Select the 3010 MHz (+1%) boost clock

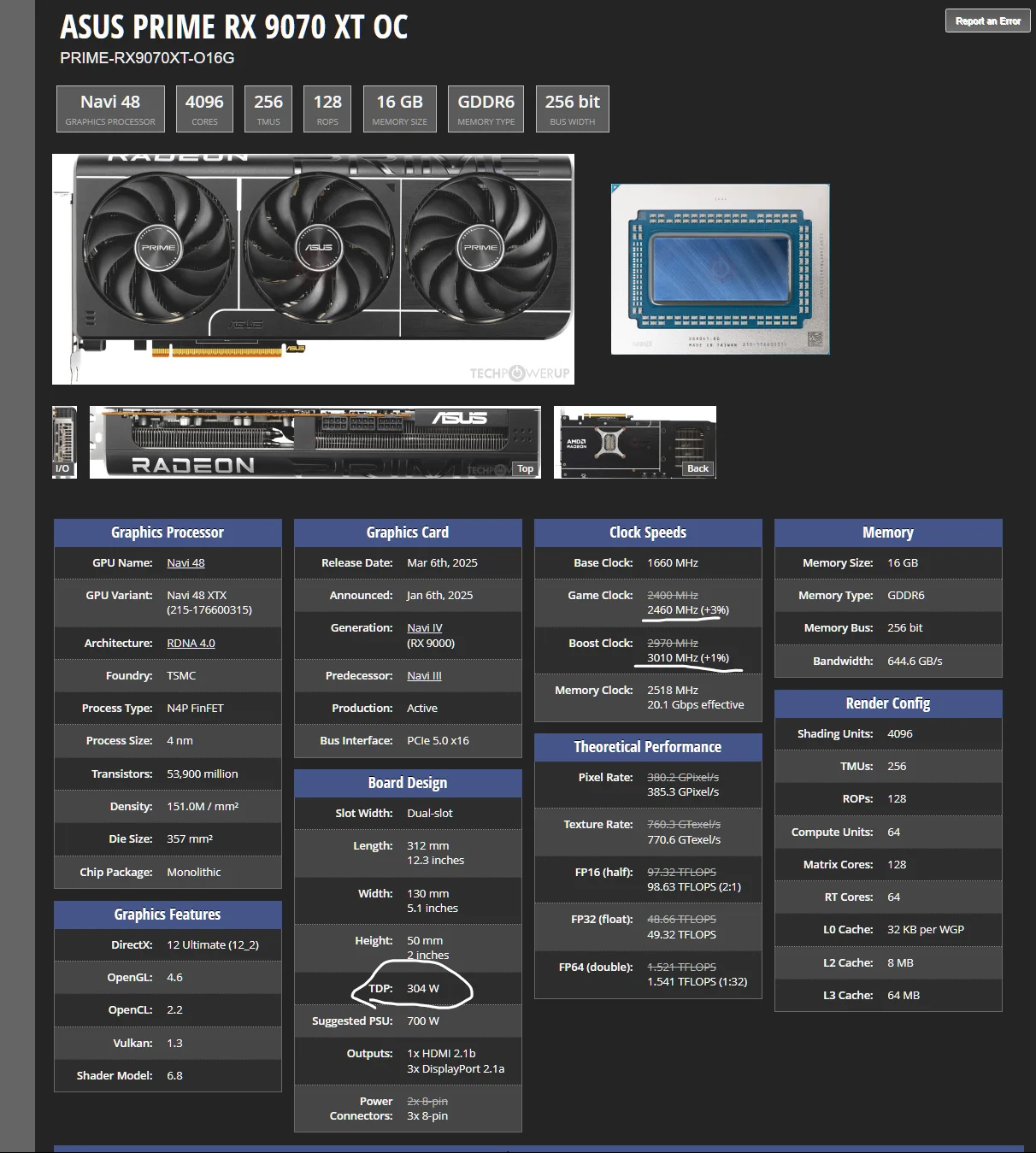click(688, 658)
